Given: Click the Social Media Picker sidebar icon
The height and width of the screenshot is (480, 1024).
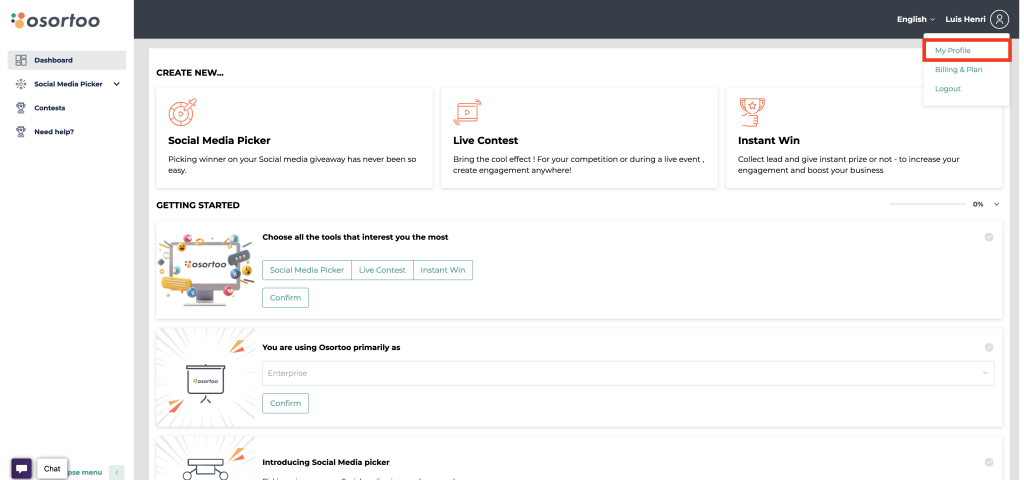Looking at the screenshot, I should (x=21, y=84).
